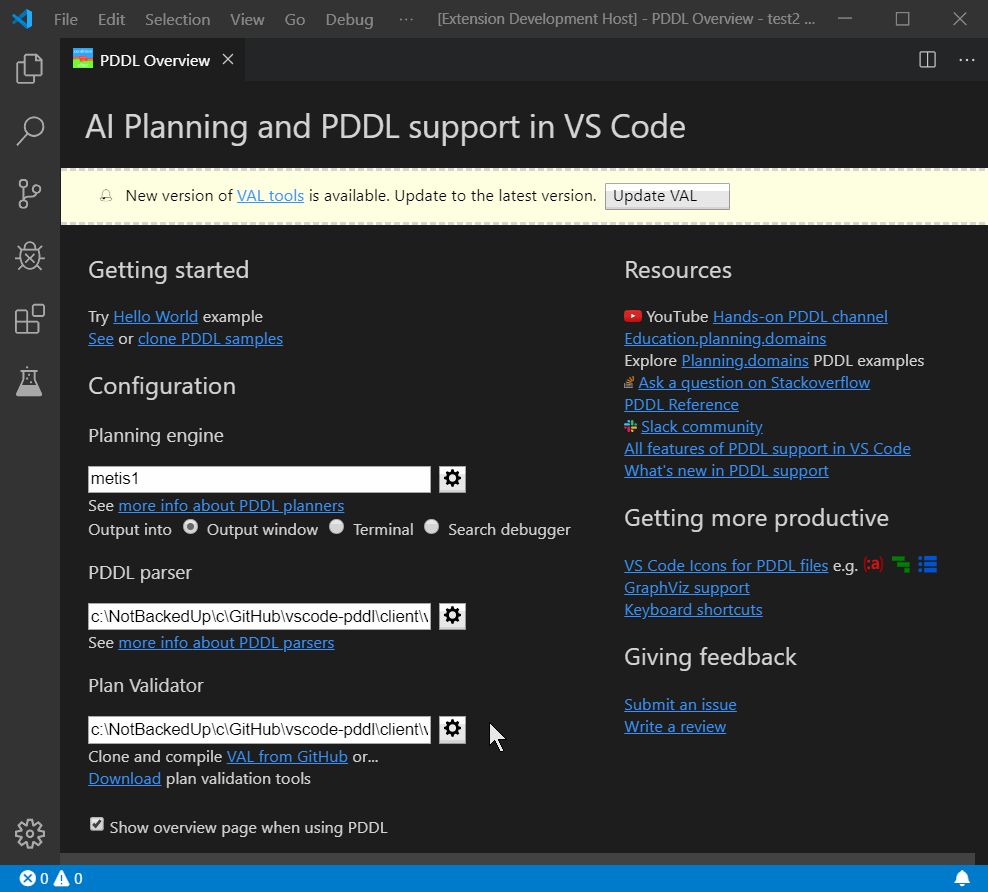The image size is (988, 892).
Task: Click the YouTube icon in Resources
Action: coord(633,316)
